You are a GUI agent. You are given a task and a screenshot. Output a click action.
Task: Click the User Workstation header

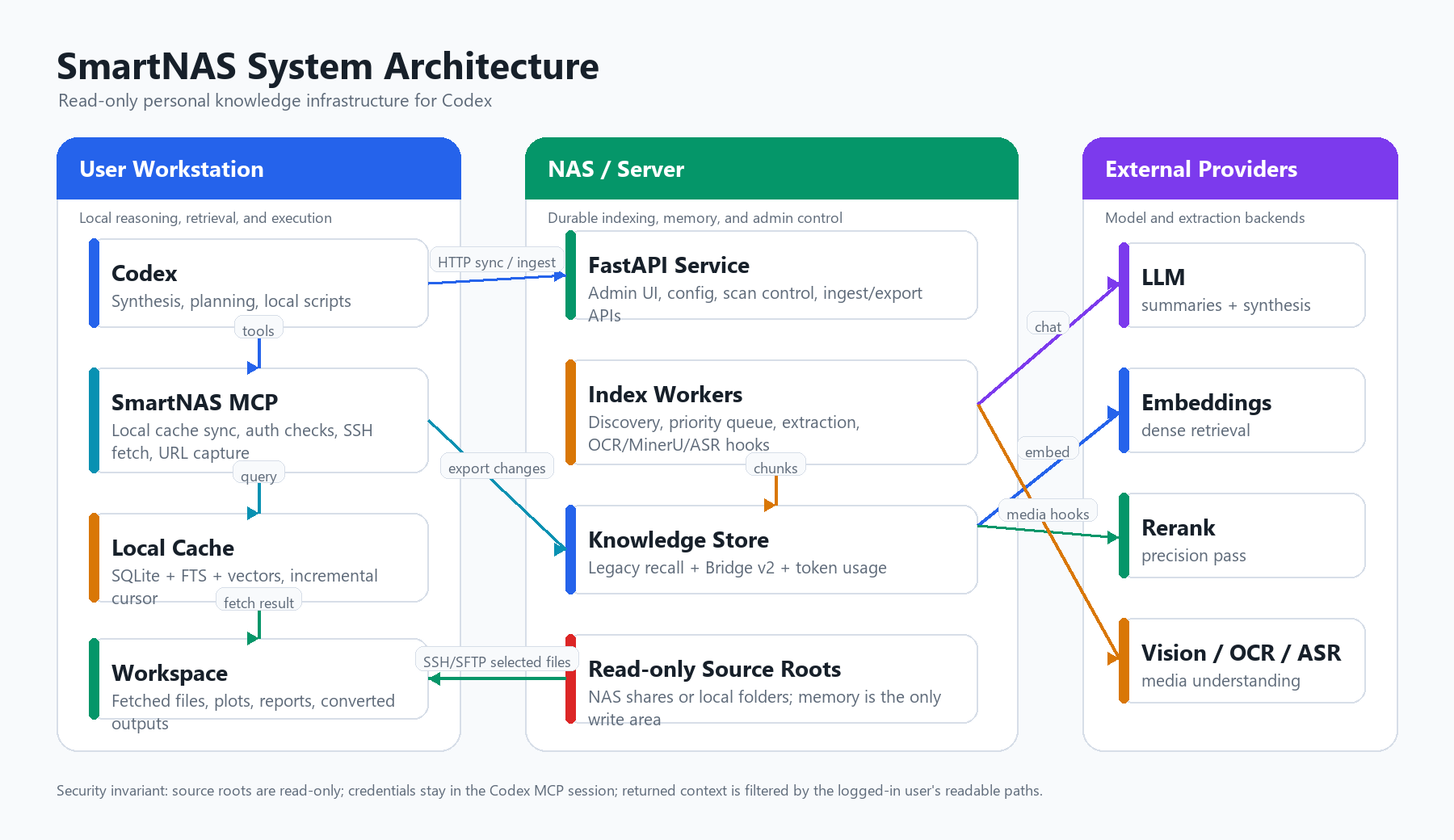coord(258,168)
